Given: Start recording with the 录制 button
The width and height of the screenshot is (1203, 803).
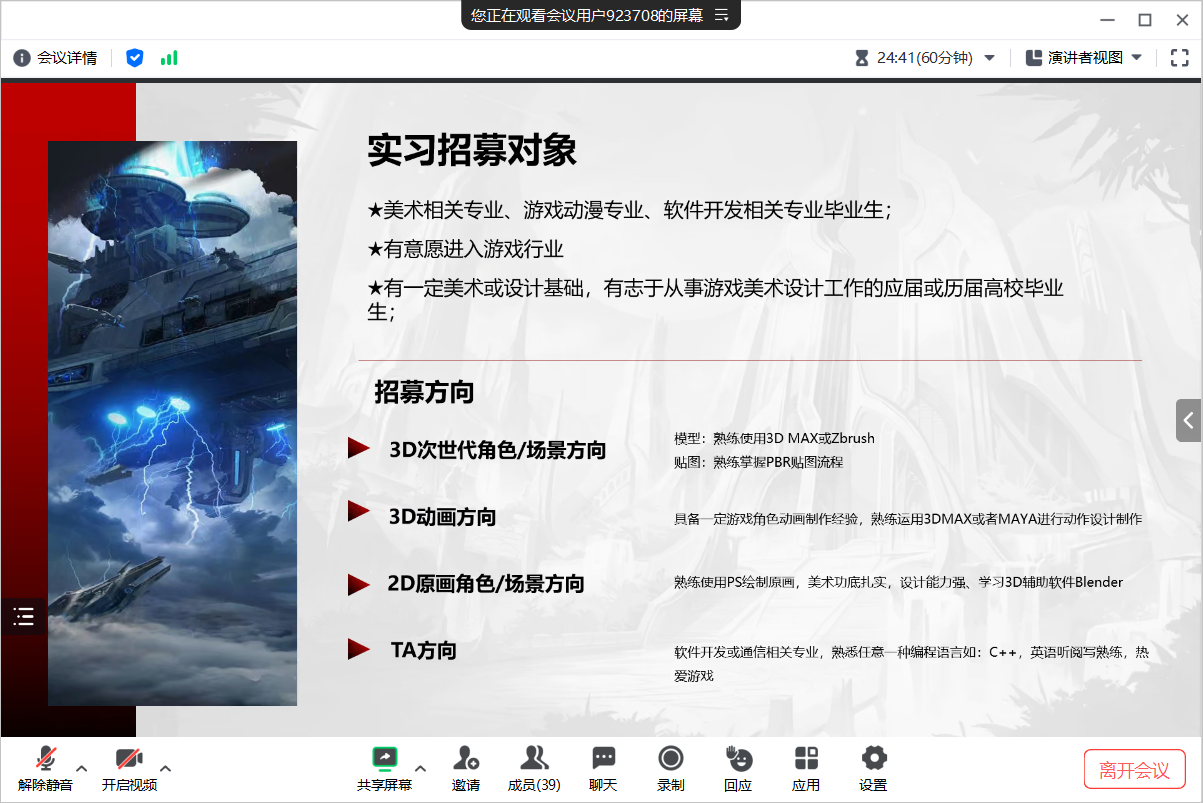Looking at the screenshot, I should pyautogui.click(x=671, y=768).
